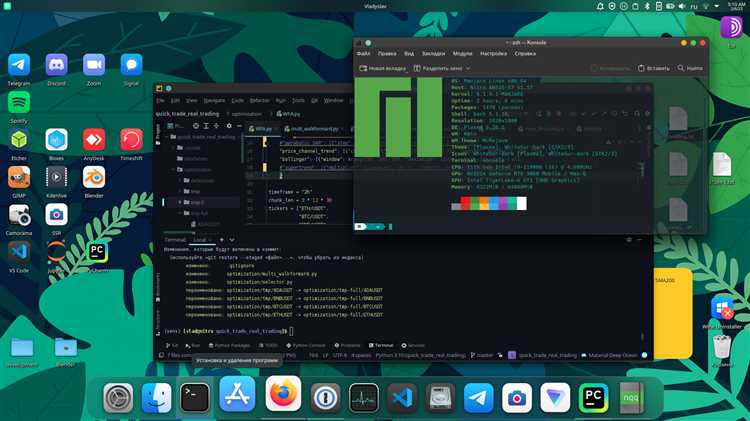Select the Local terminal tab in PyCharm
Screen dimensions: 750x421
[202, 240]
